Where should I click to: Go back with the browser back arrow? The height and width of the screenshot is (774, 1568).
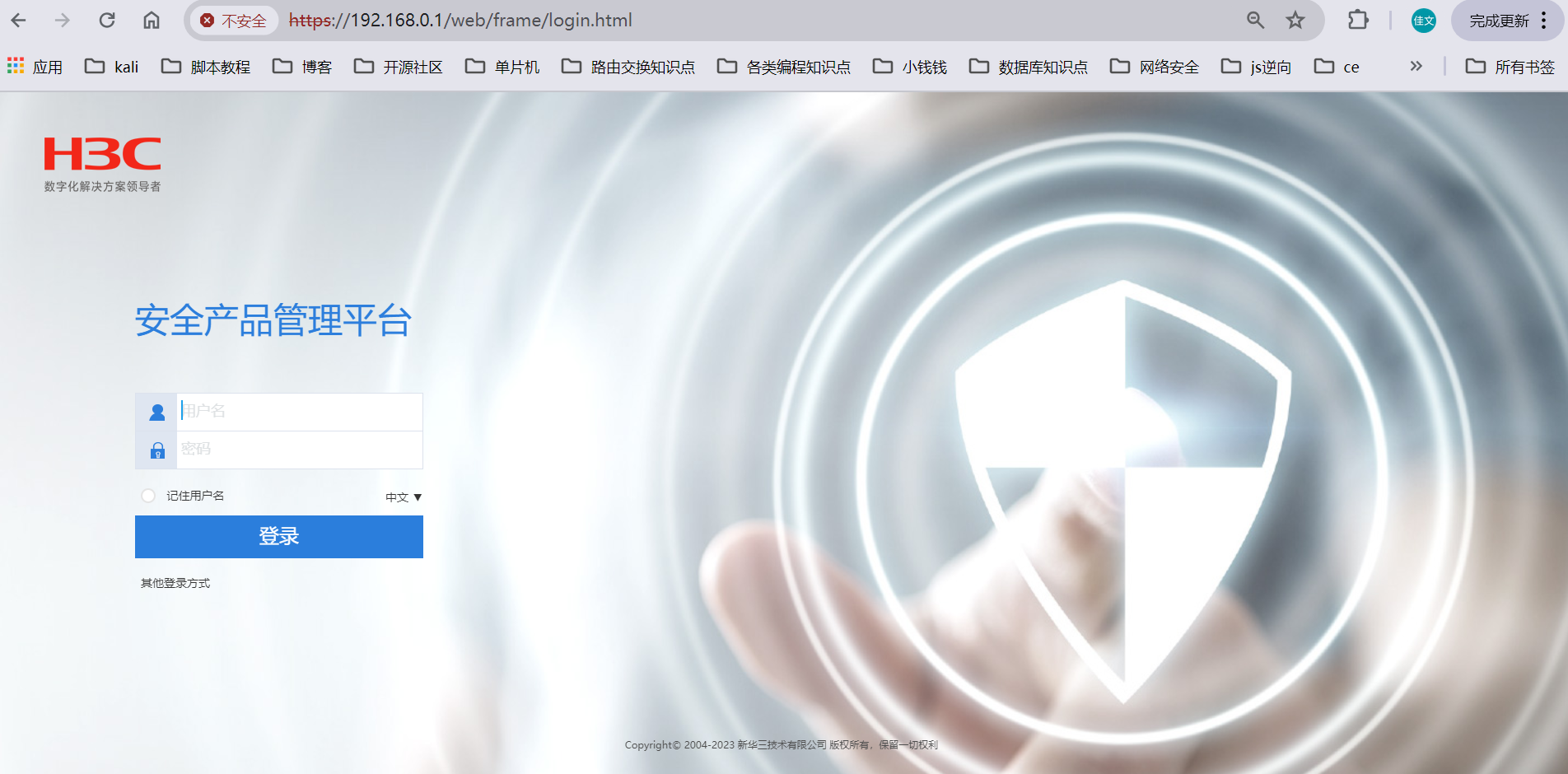18,21
